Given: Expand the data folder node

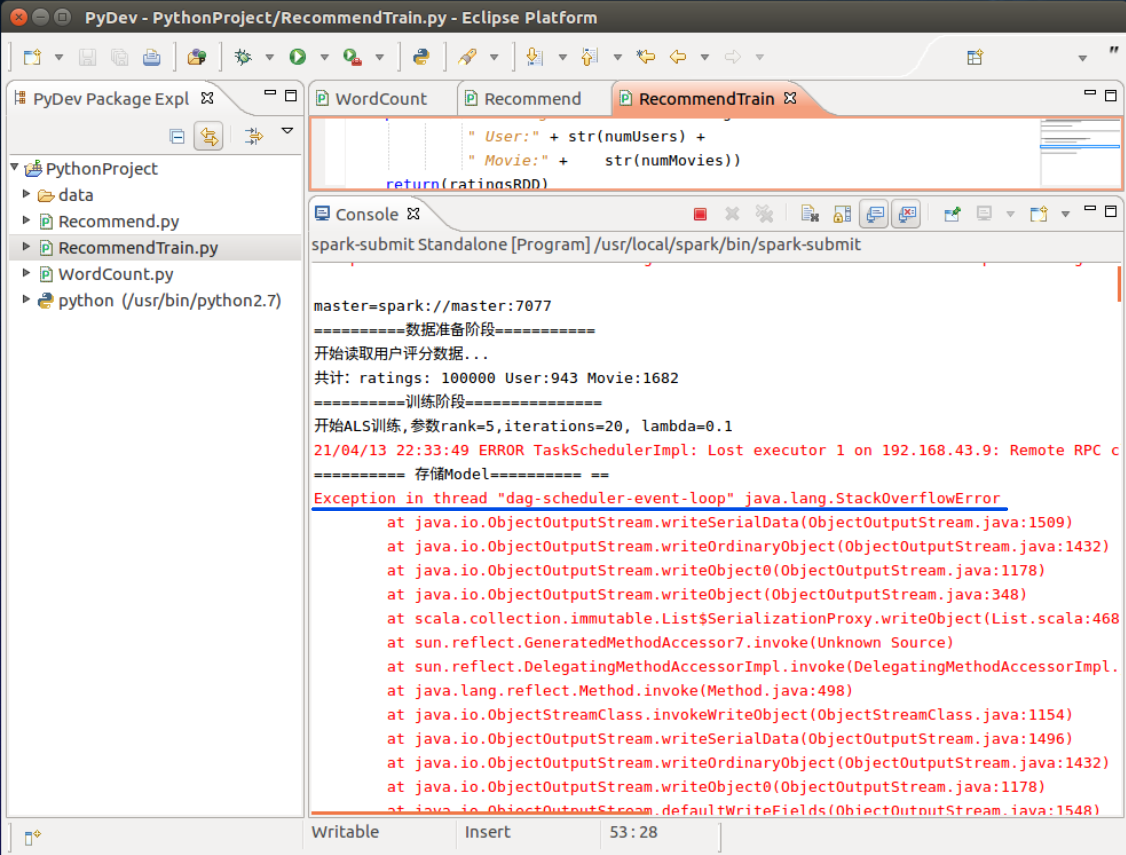Looking at the screenshot, I should click(x=27, y=194).
